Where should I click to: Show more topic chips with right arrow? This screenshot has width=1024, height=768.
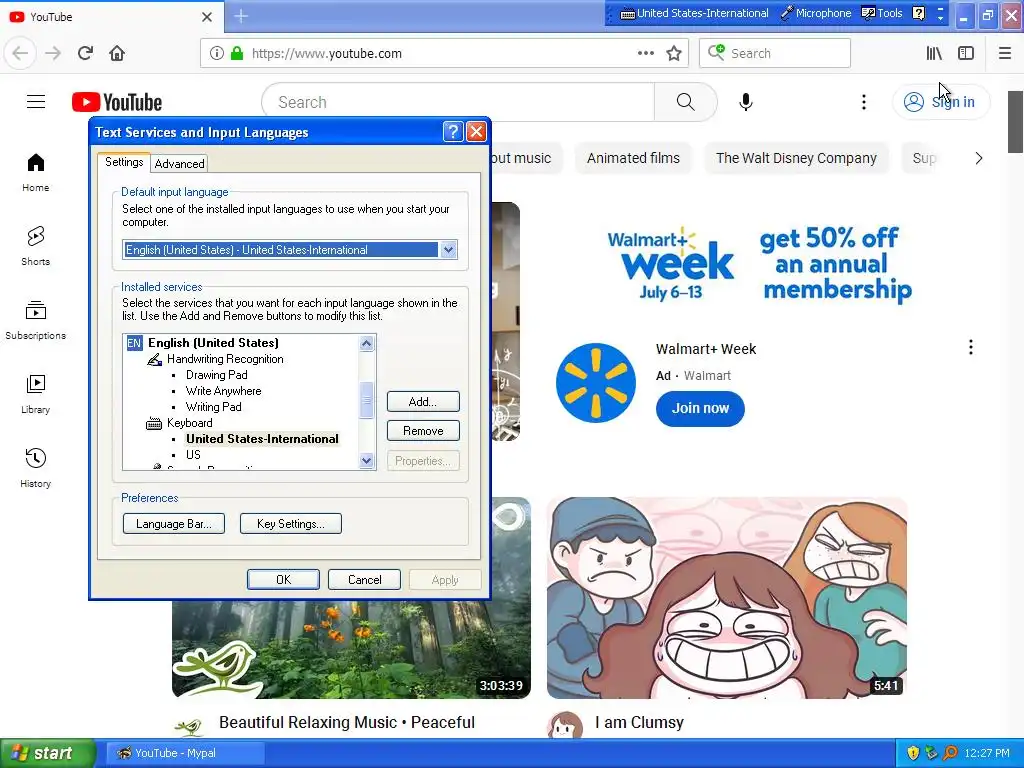pyautogui.click(x=978, y=158)
